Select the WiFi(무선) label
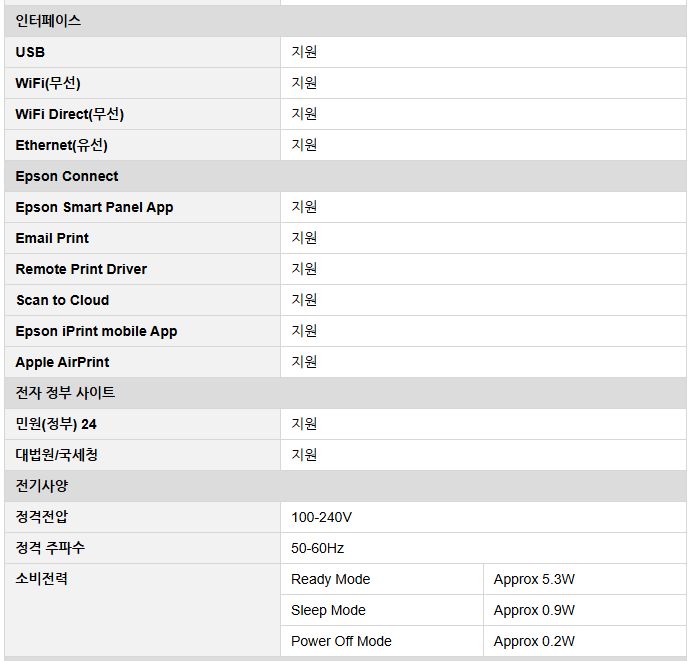 click(x=48, y=83)
